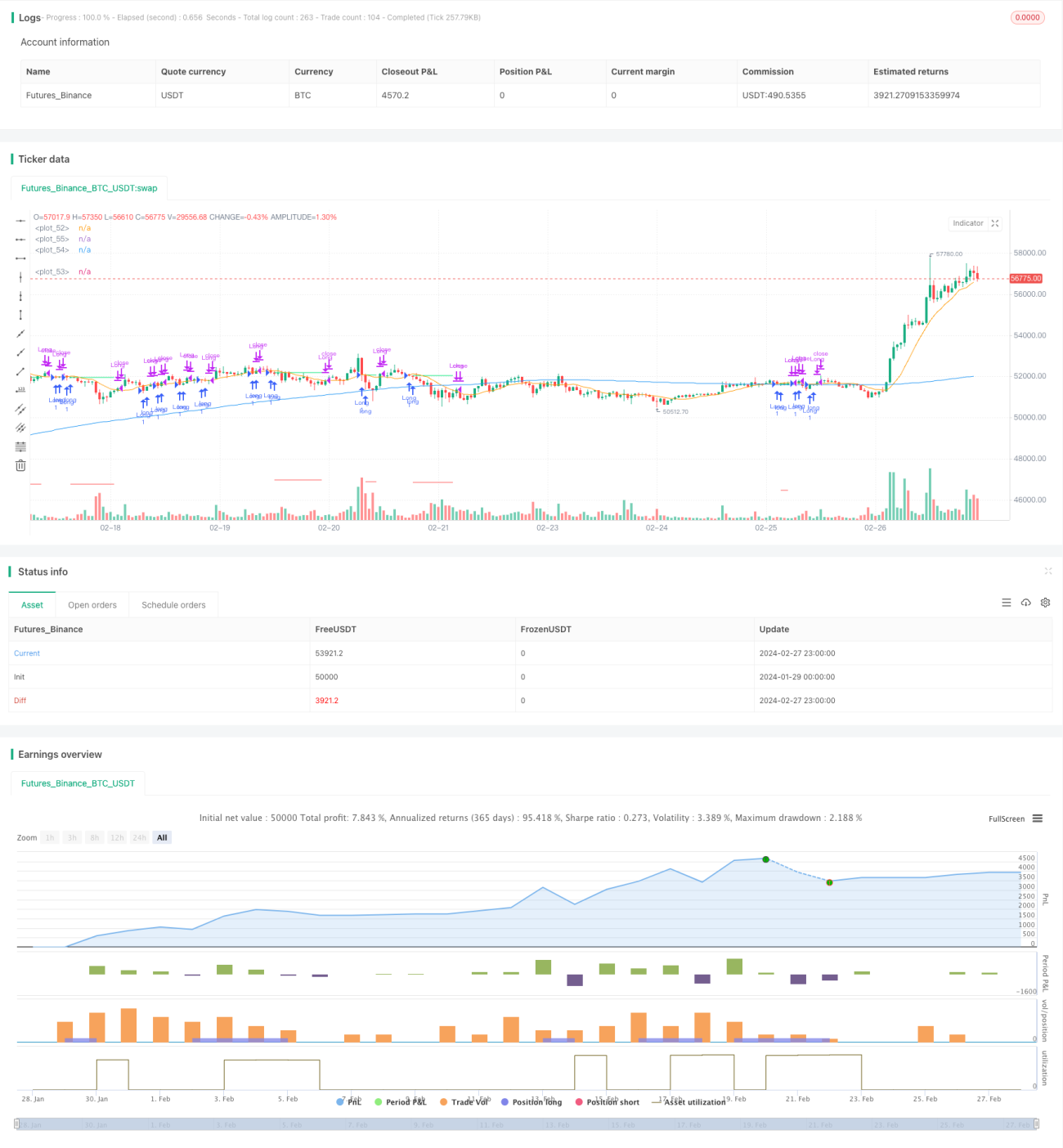Open status info settings gear
The width and height of the screenshot is (1063, 1148).
coord(1045,603)
